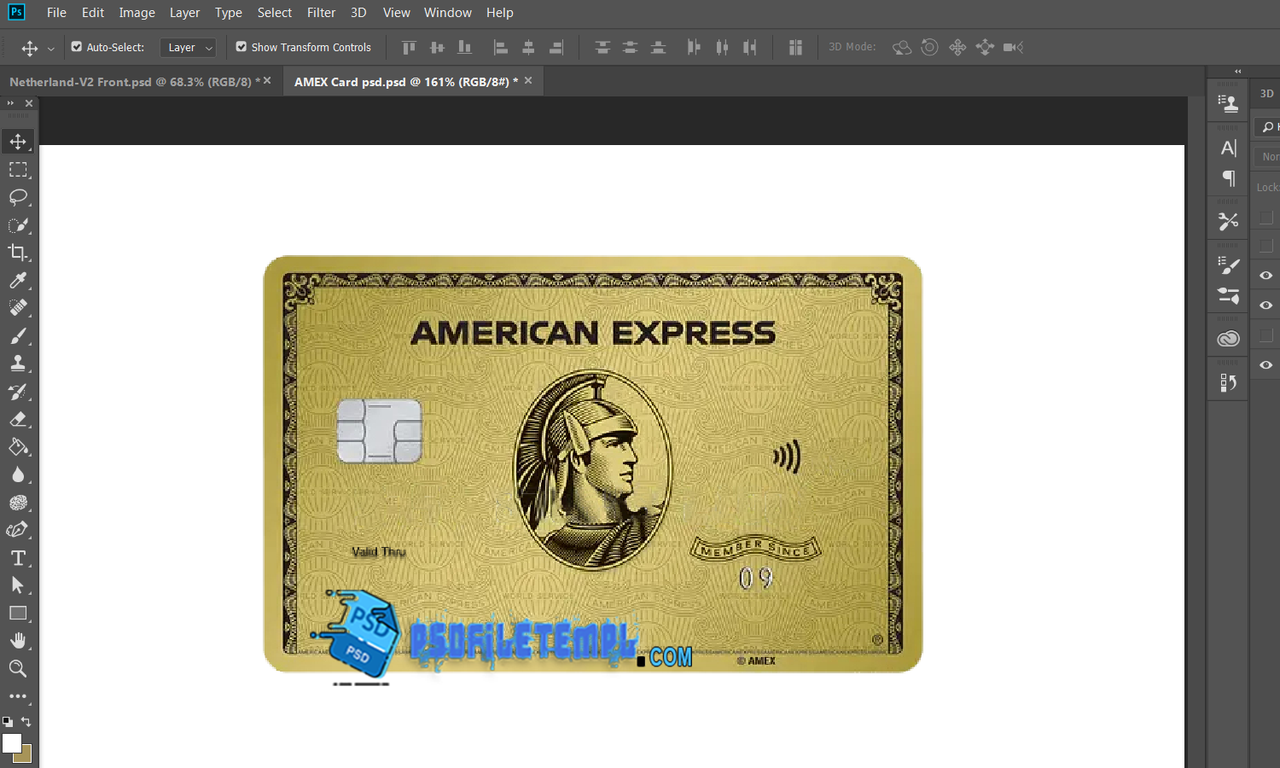
Task: Open the Auto-Select Layer dropdown
Action: coord(188,47)
